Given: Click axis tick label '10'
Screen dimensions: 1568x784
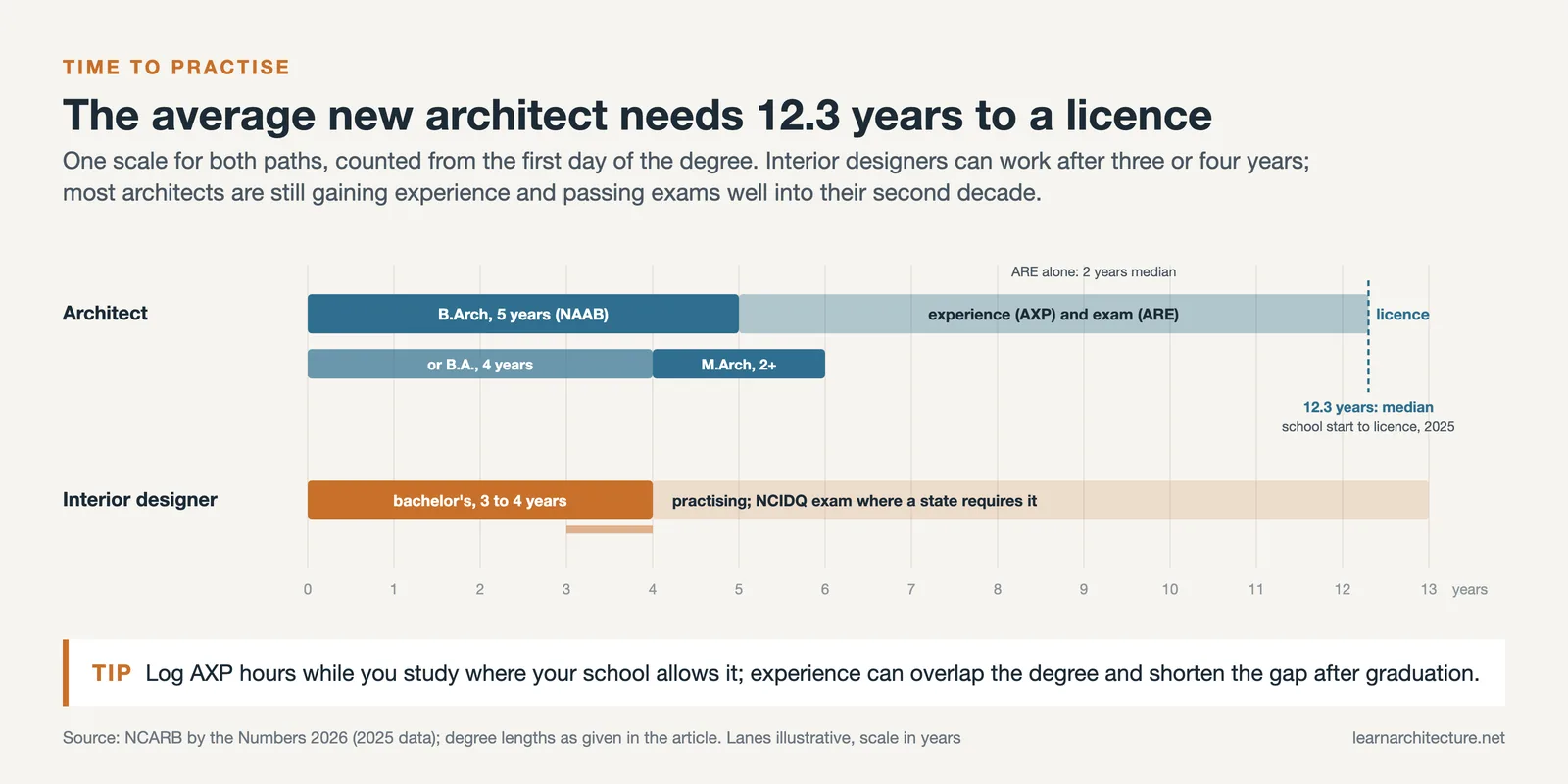Looking at the screenshot, I should [x=1170, y=589].
